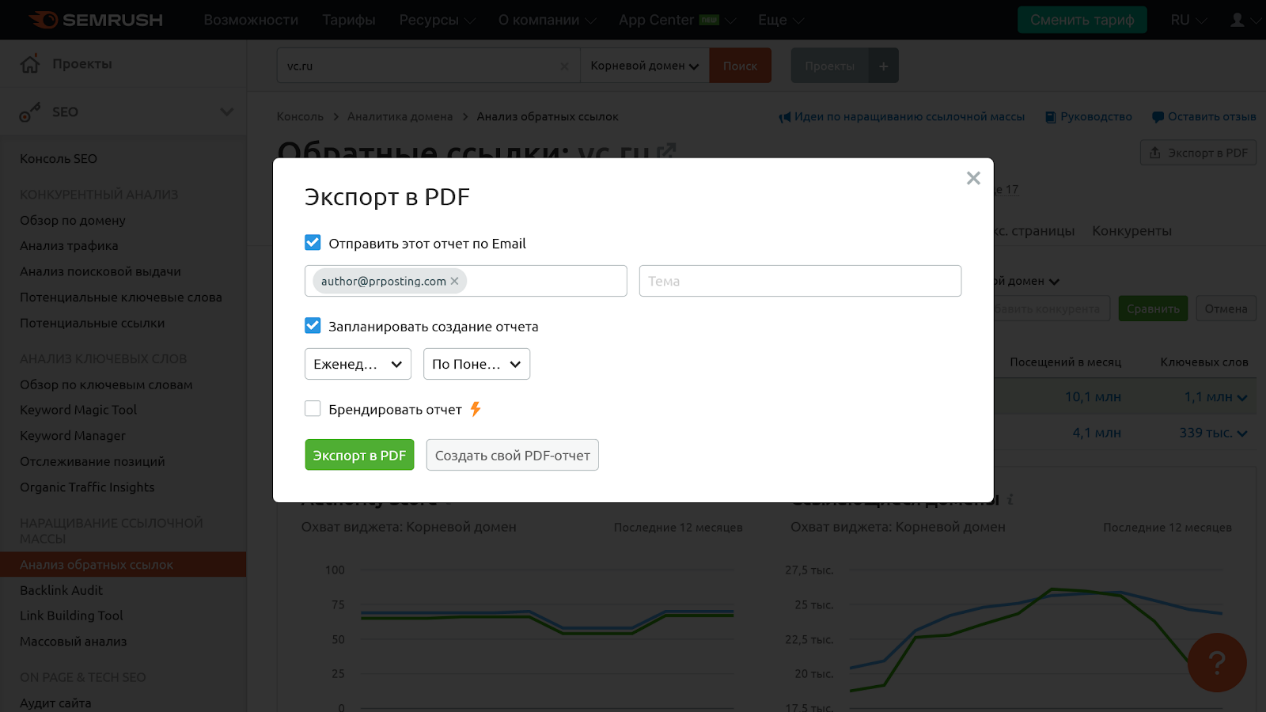Open Отслеживание позиций in sidebar
Image resolution: width=1266 pixels, height=712 pixels.
point(92,462)
